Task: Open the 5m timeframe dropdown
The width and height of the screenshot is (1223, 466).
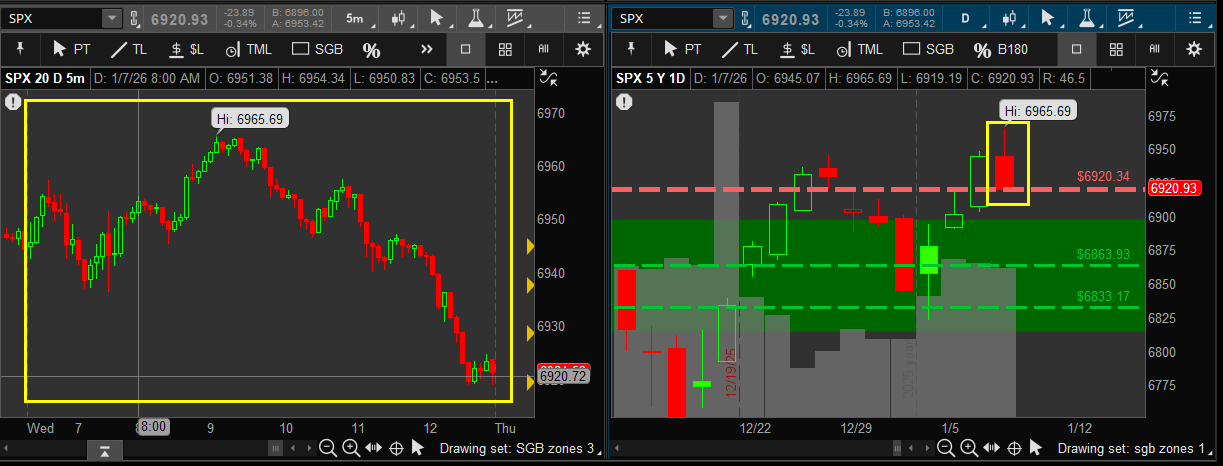Action: tap(355, 18)
